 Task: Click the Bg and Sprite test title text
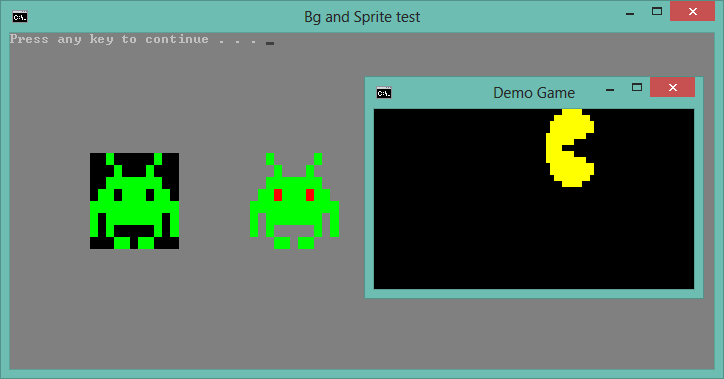[x=362, y=17]
